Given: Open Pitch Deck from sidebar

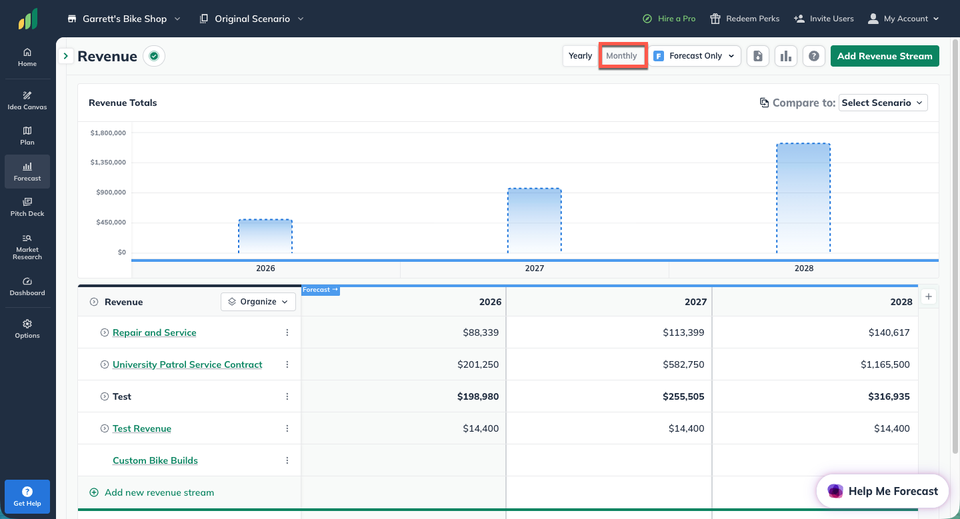Looking at the screenshot, I should (27, 207).
